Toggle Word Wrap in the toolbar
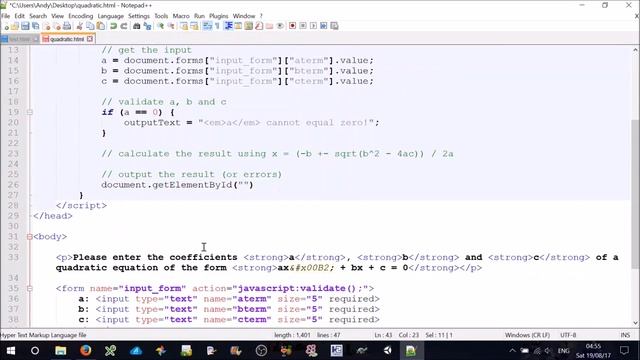The image size is (640, 360). coord(207,26)
